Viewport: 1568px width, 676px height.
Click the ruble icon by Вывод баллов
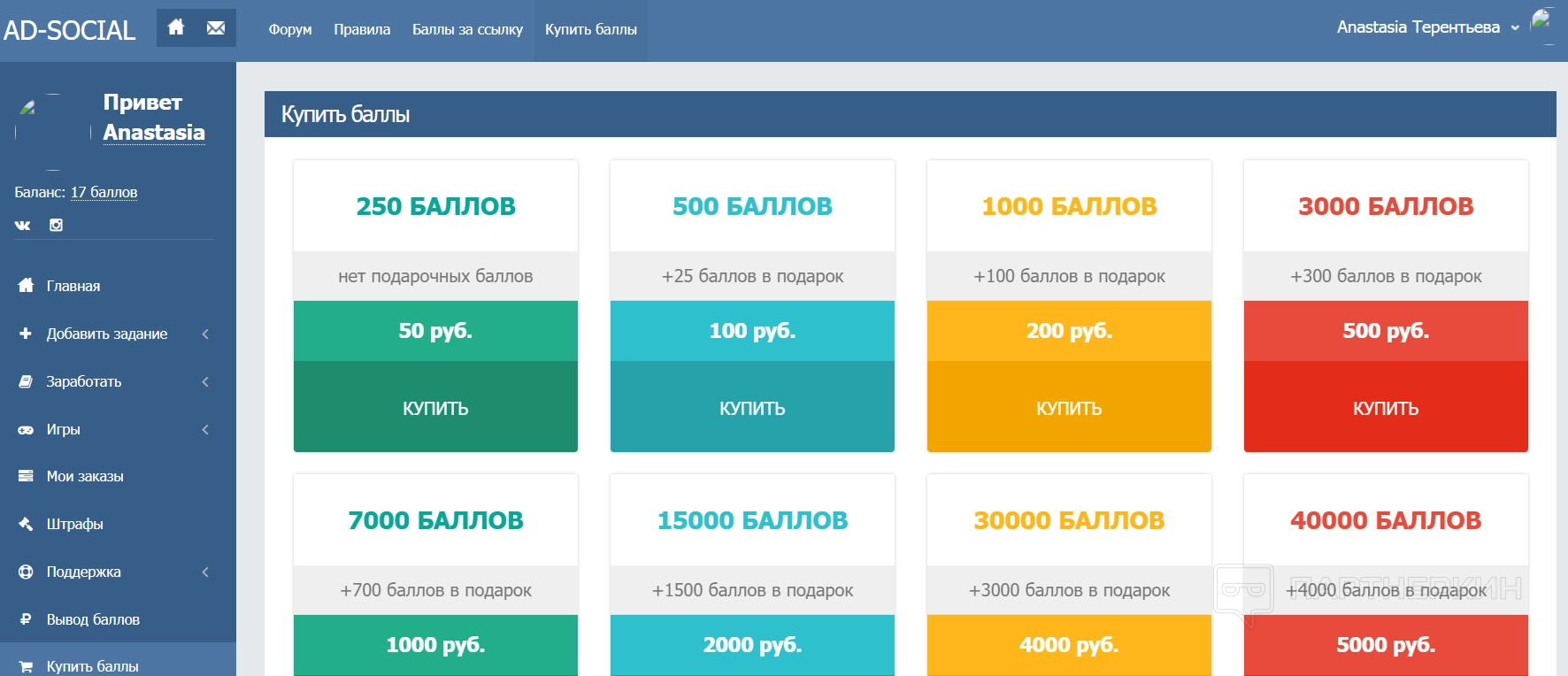(26, 619)
